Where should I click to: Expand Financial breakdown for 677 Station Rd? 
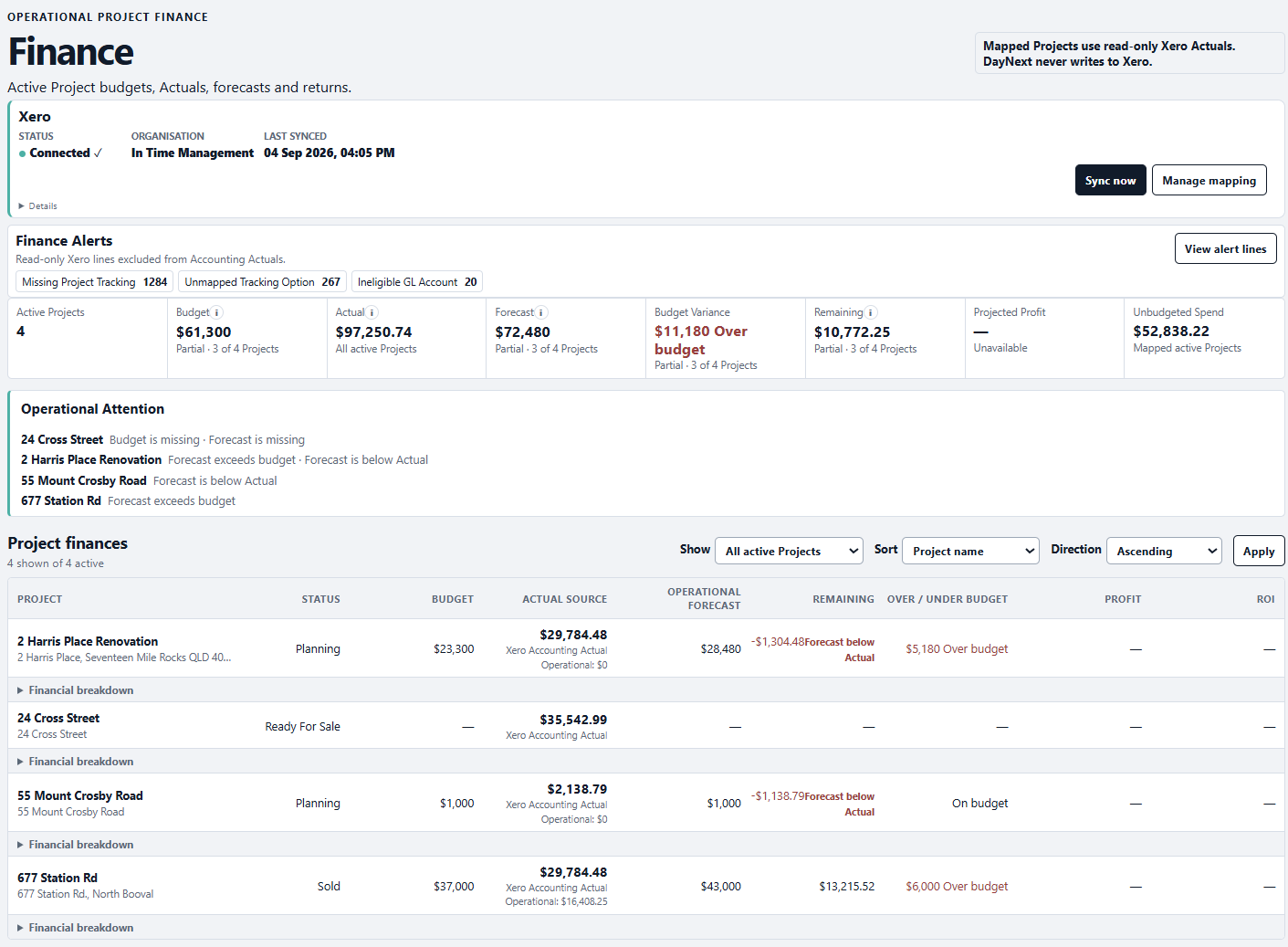(x=76, y=928)
